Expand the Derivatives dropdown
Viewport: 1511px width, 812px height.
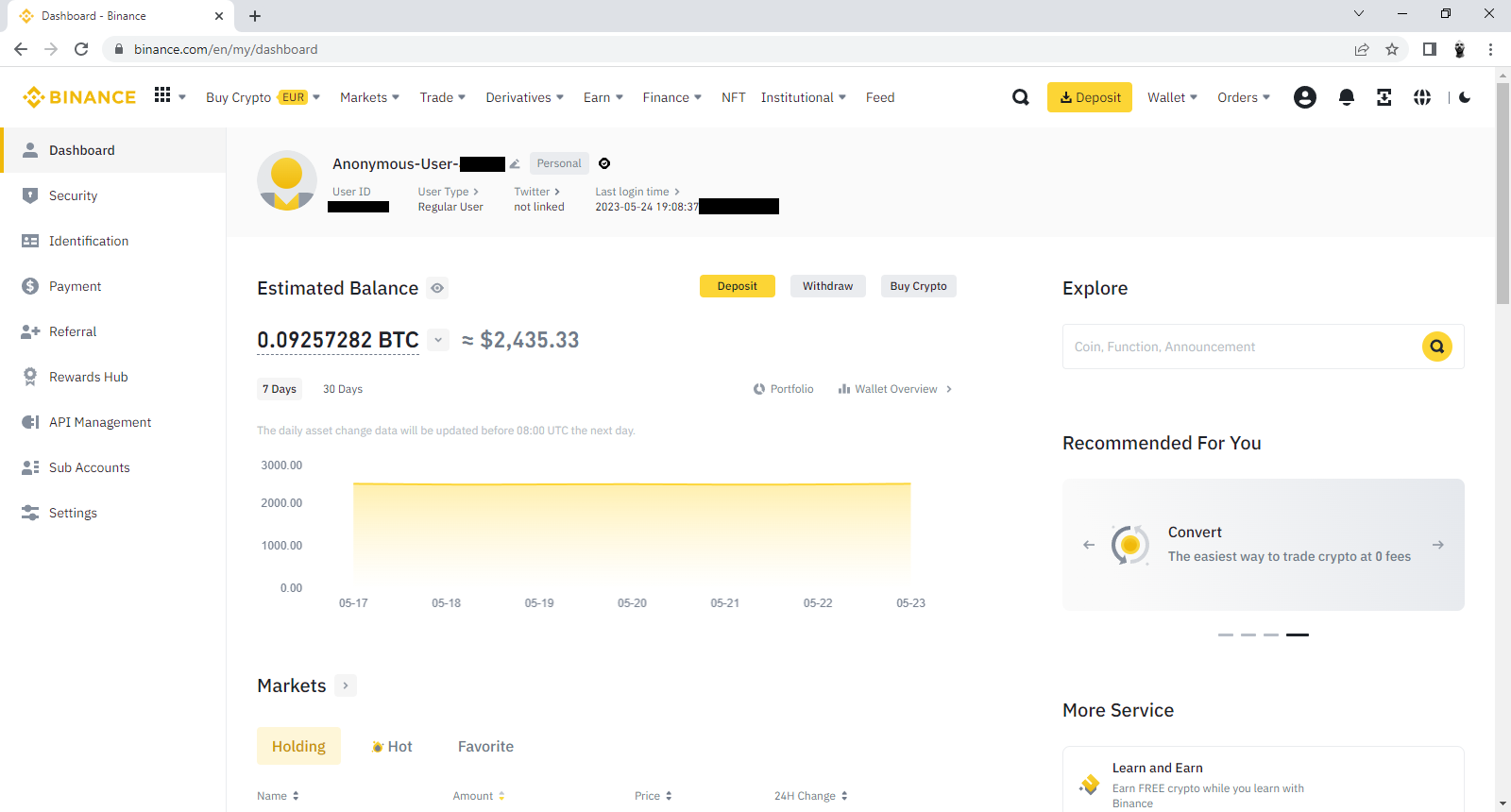click(525, 97)
